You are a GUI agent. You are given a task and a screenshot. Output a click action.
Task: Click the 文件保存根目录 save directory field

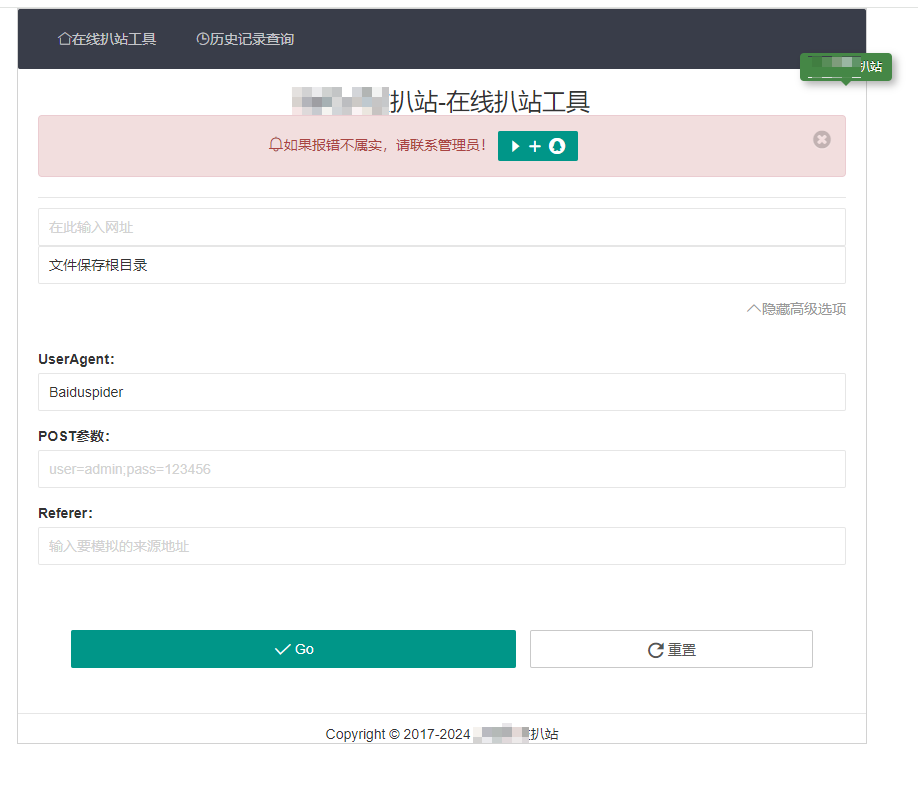(x=441, y=265)
